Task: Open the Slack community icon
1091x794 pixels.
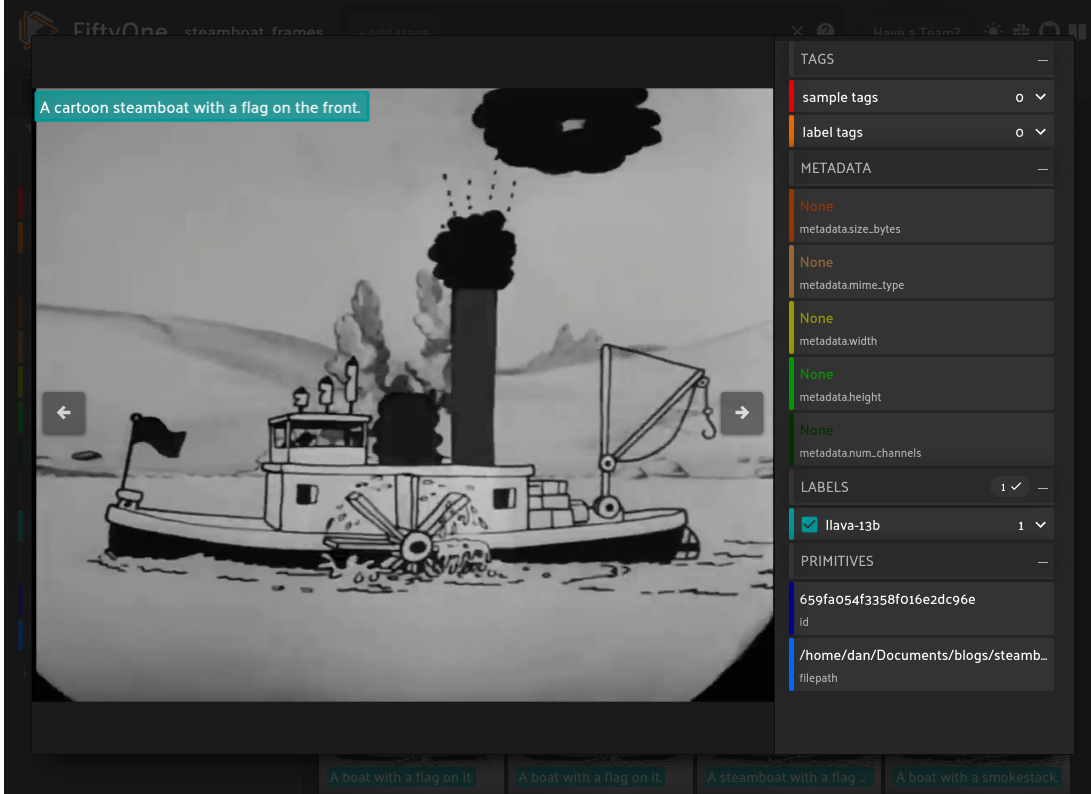Action: coord(1021,31)
